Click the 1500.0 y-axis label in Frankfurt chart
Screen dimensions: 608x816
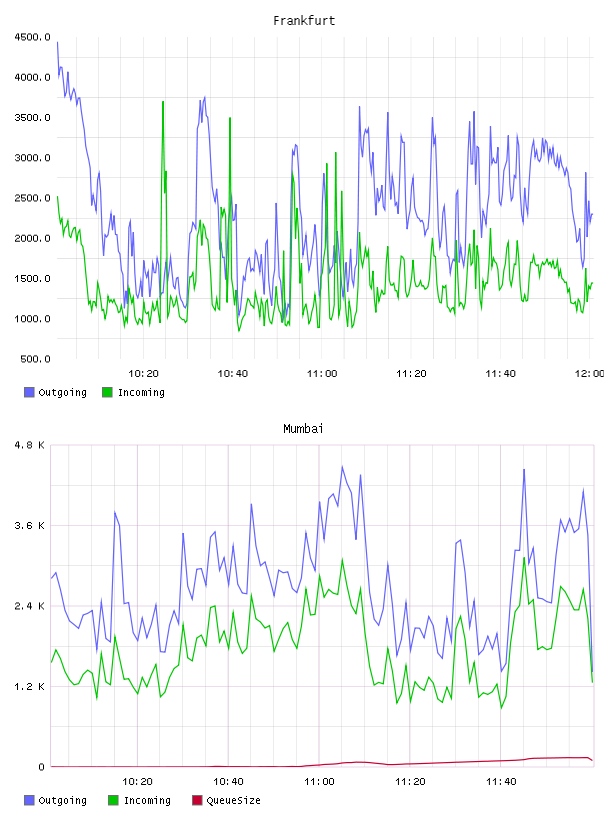(32, 278)
